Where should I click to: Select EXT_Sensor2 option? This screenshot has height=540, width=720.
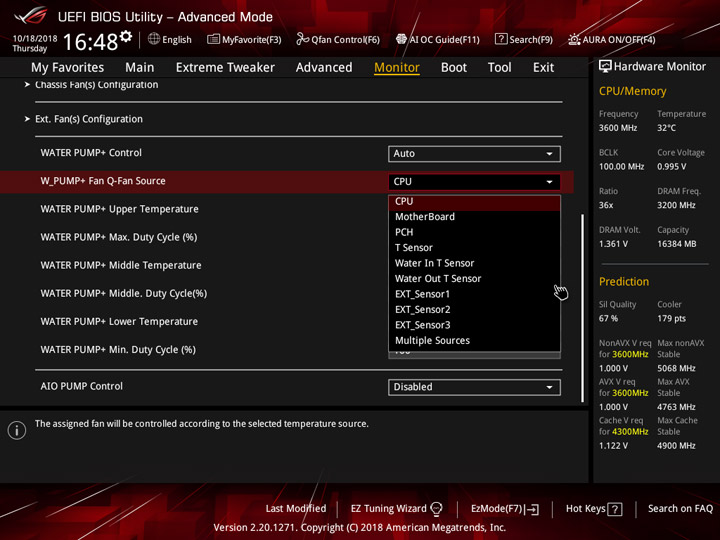coord(474,309)
